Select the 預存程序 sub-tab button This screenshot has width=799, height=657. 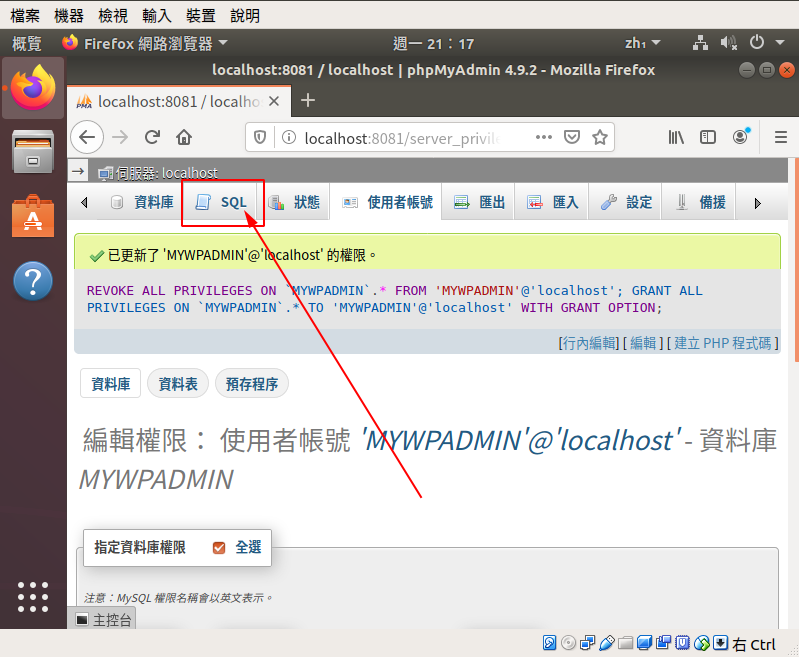(252, 383)
